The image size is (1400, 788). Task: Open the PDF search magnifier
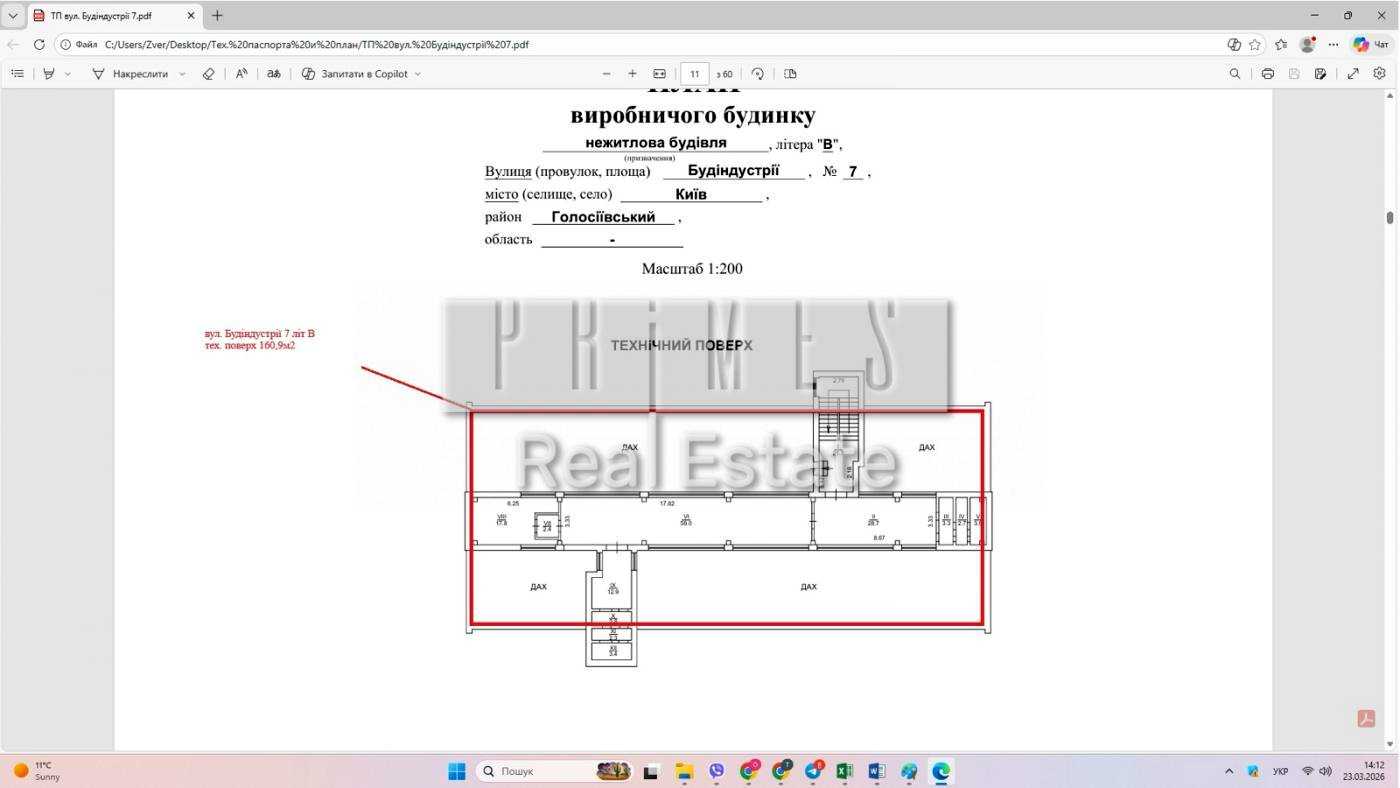(x=1235, y=74)
